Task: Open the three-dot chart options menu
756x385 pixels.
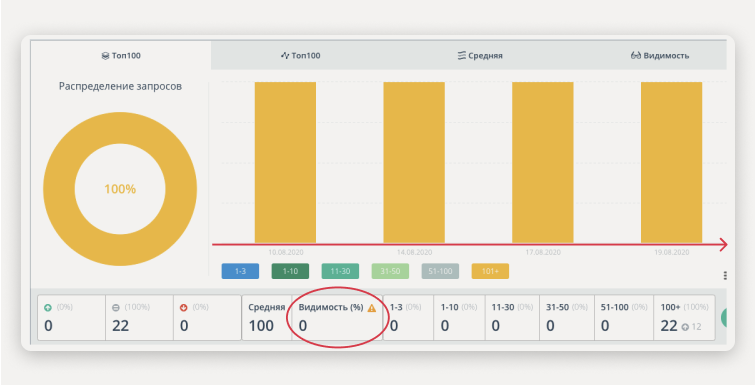Action: (725, 276)
